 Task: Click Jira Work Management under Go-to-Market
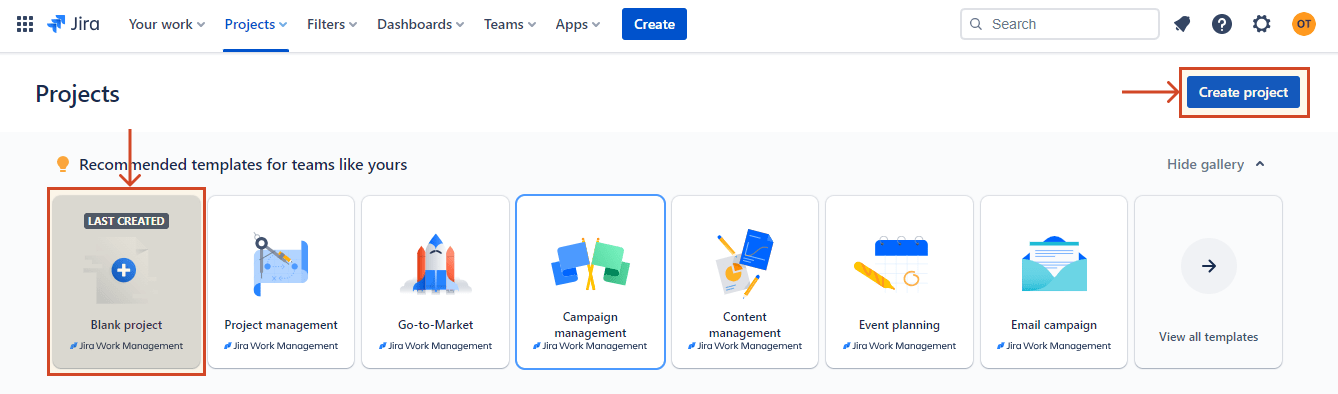(x=435, y=346)
